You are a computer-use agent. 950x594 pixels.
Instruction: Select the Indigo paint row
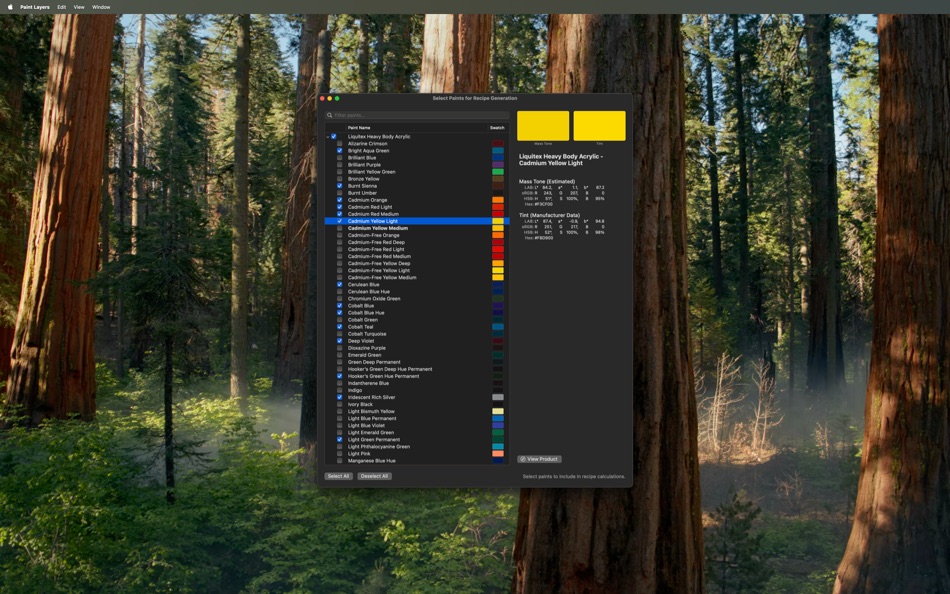417,390
